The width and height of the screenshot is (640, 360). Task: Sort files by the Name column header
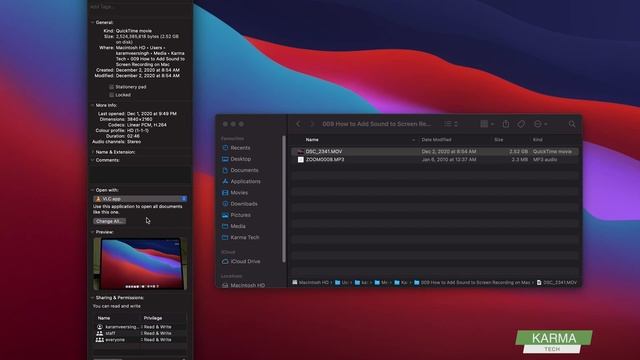312,140
